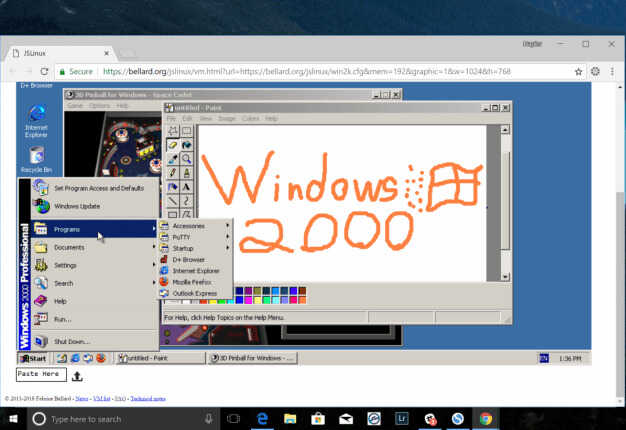The height and width of the screenshot is (430, 626).
Task: Launch Firefox from quick launch bar
Action: pyautogui.click(x=101, y=358)
